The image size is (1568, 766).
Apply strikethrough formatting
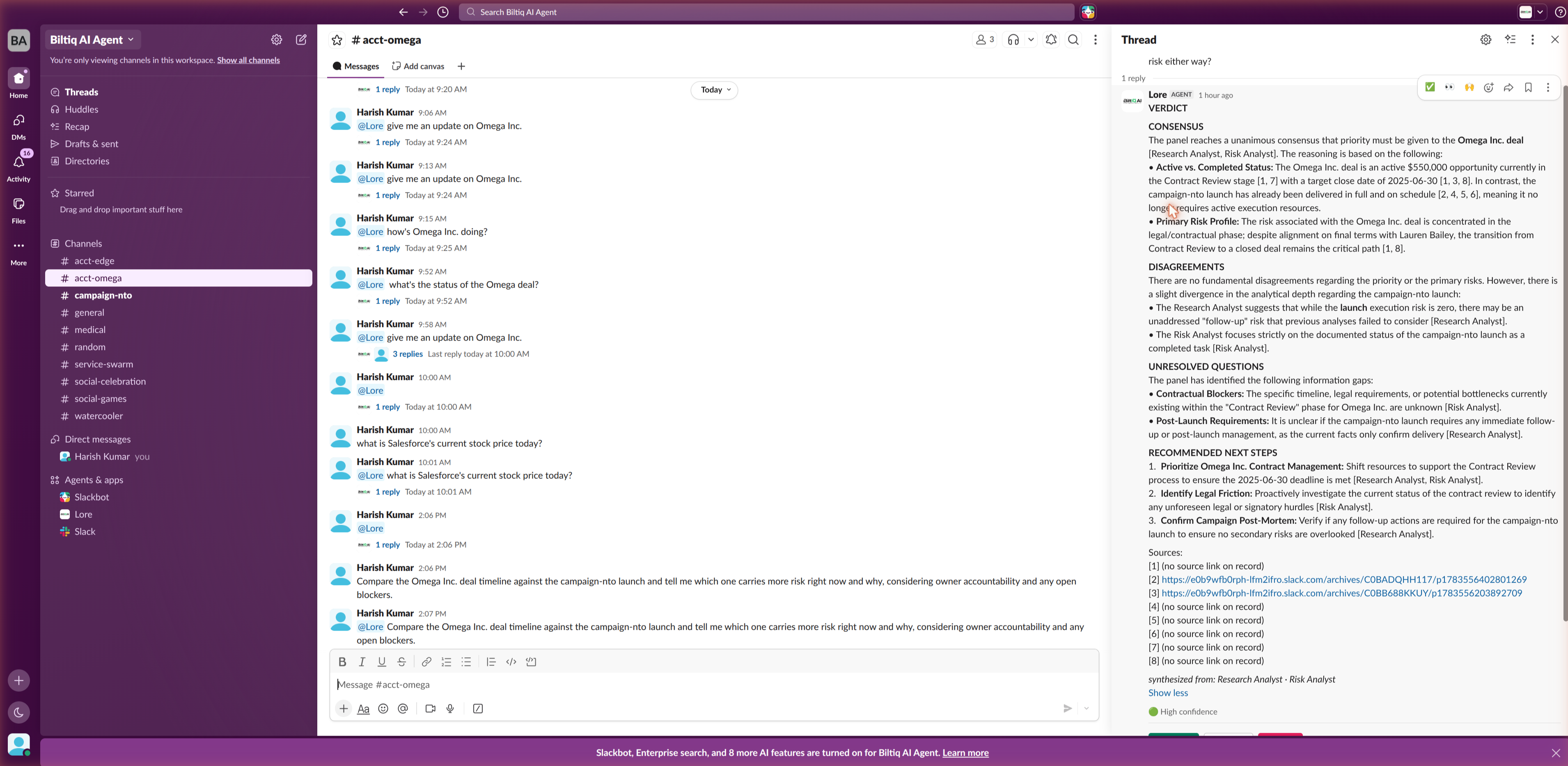(402, 662)
